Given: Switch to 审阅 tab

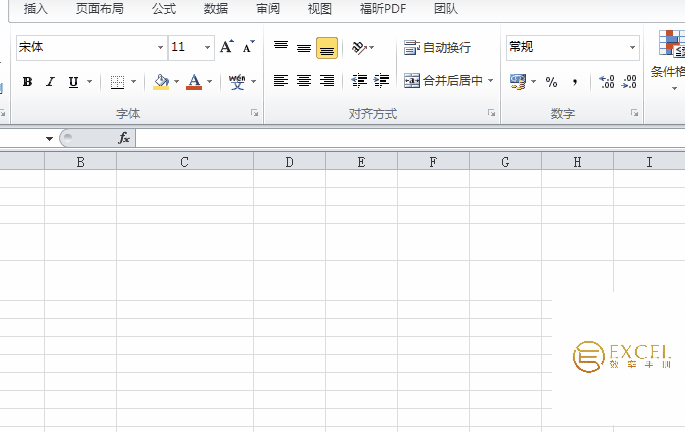Looking at the screenshot, I should (x=268, y=9).
